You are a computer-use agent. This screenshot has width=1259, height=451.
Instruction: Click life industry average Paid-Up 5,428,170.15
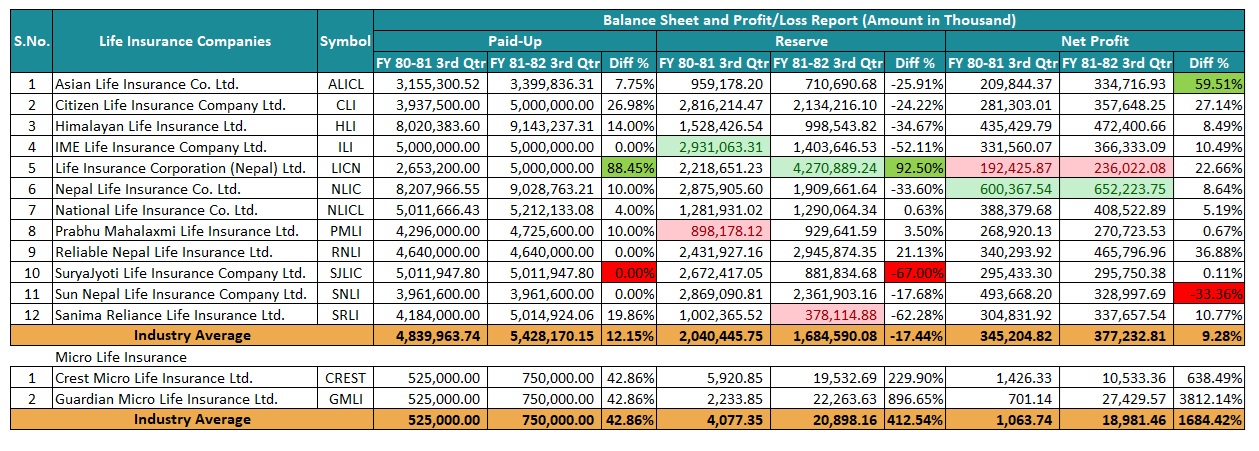(542, 335)
